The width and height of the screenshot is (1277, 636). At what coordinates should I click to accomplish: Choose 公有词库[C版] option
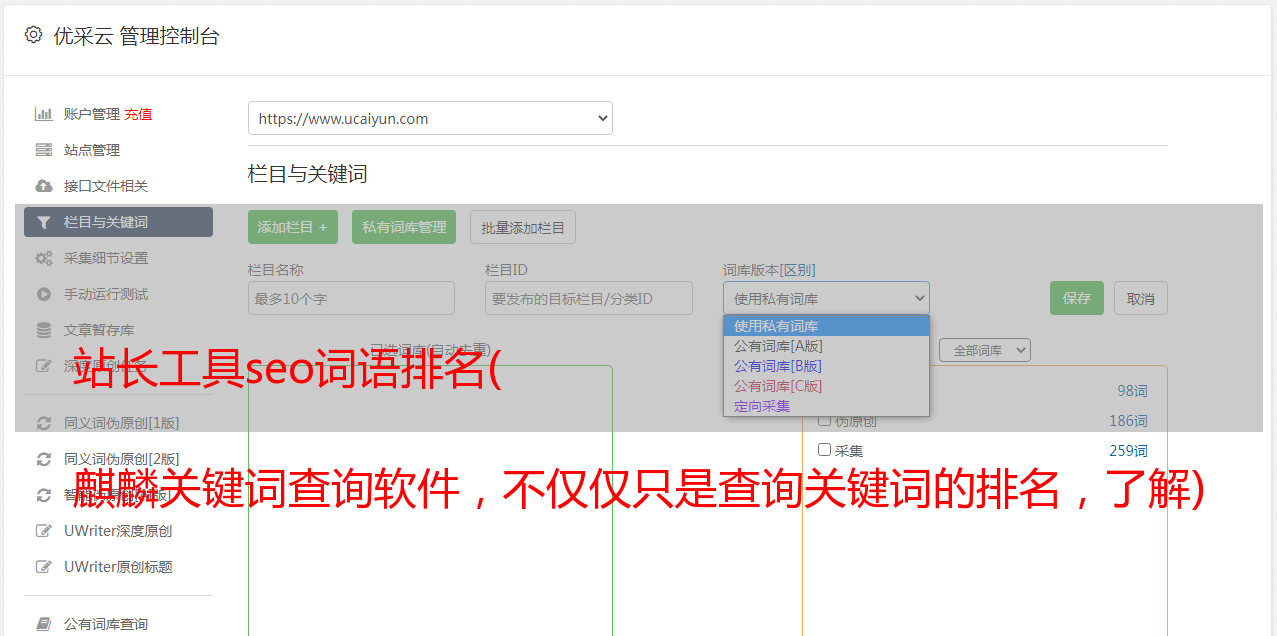[x=826, y=386]
